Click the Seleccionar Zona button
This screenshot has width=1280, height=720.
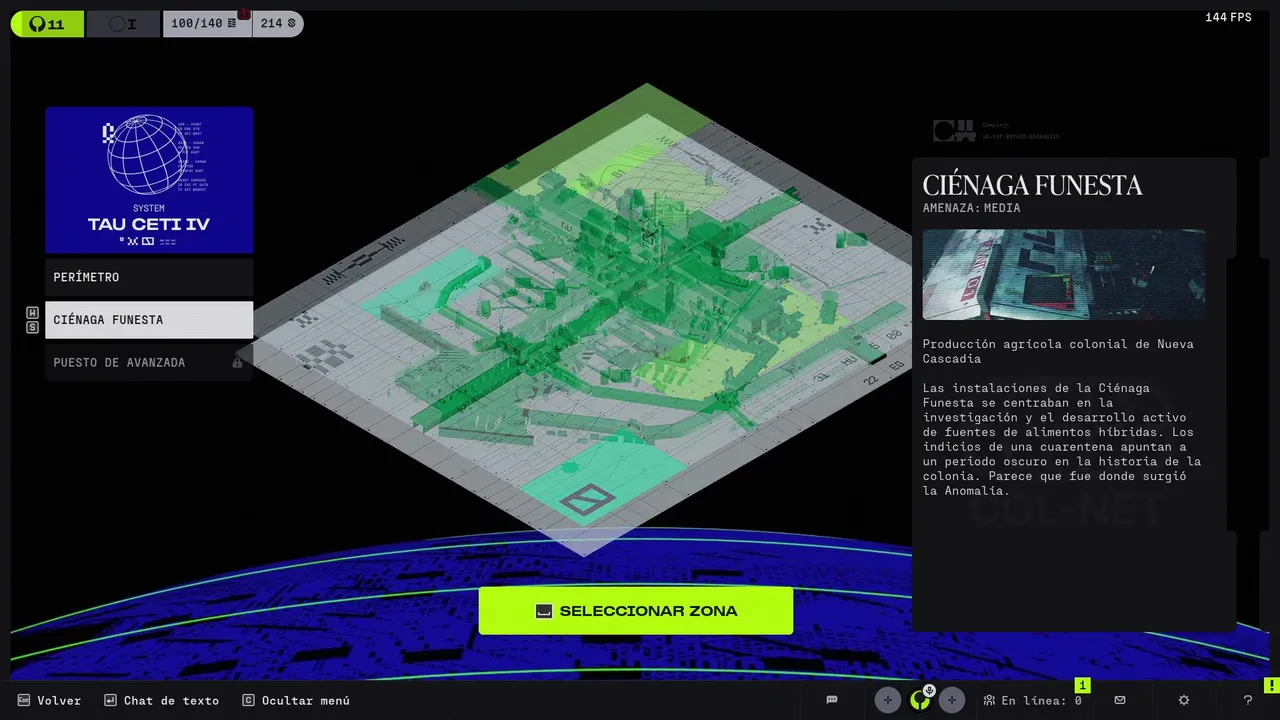[636, 611]
